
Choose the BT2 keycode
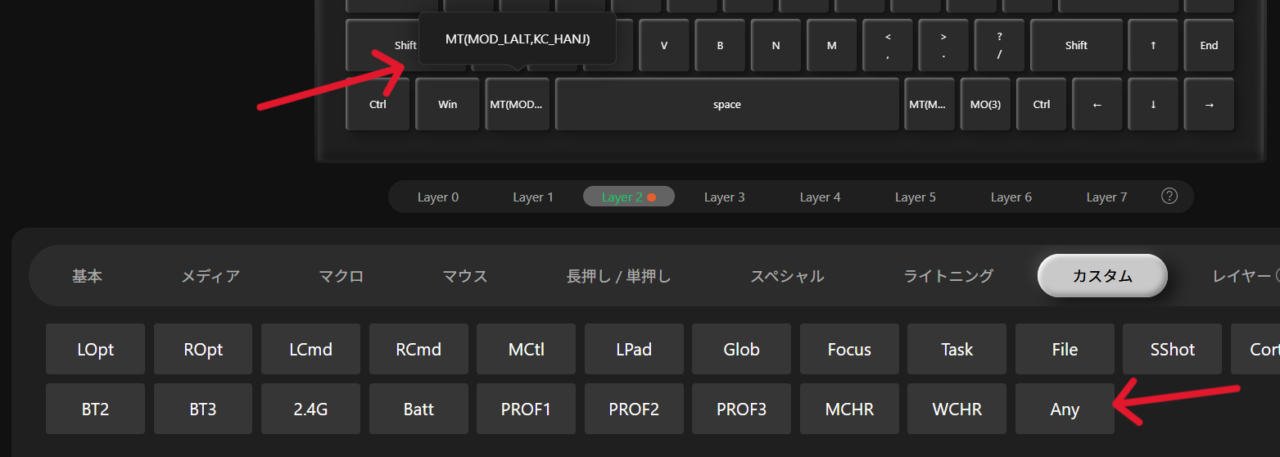coord(95,409)
